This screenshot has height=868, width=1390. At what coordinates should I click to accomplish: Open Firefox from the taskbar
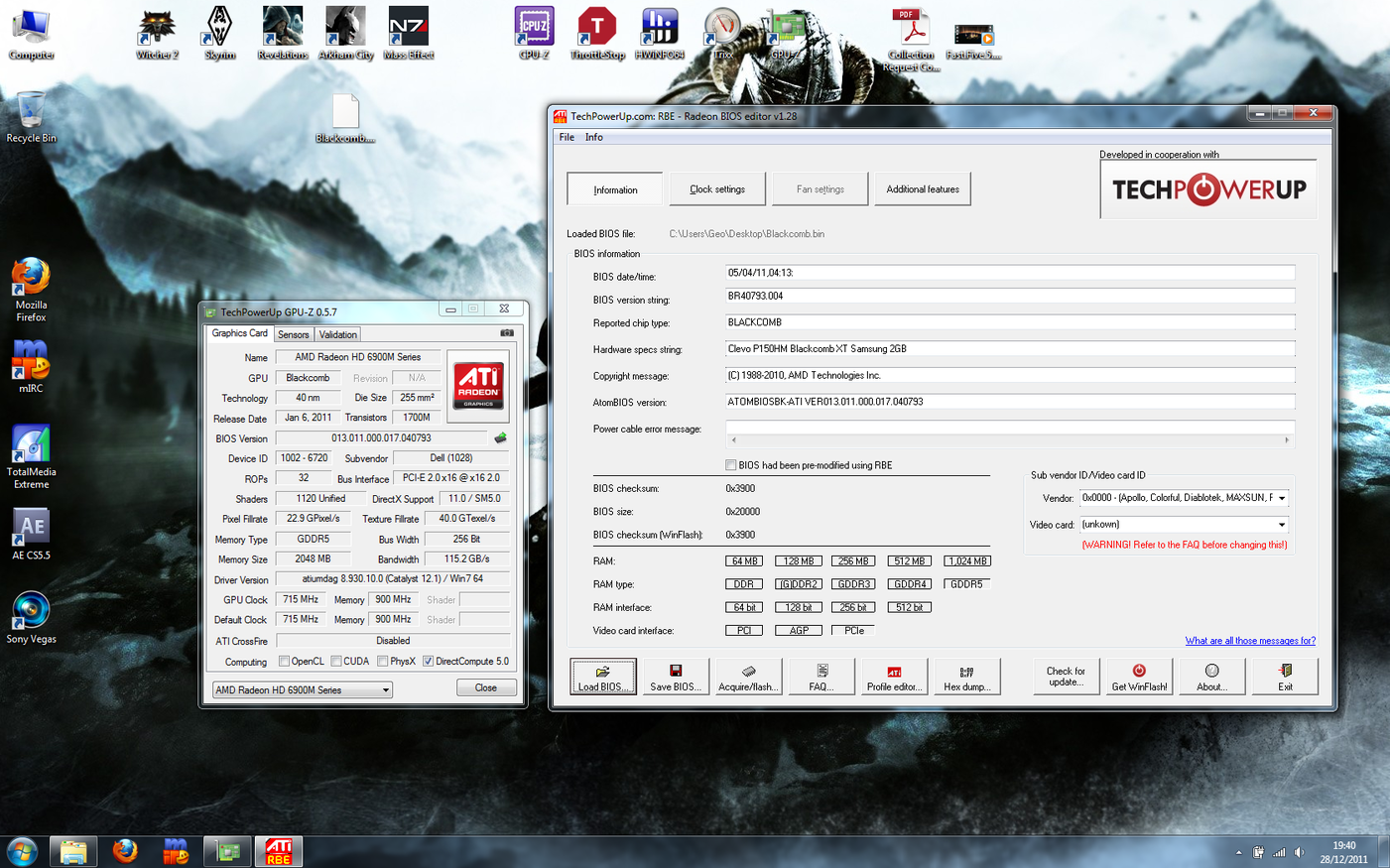(x=125, y=851)
